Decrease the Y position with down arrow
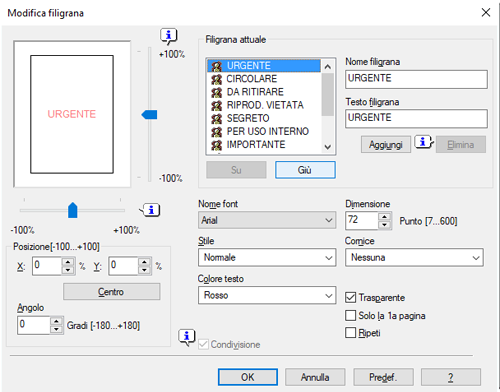Viewport: 500px width, 392px height. [x=144, y=270]
